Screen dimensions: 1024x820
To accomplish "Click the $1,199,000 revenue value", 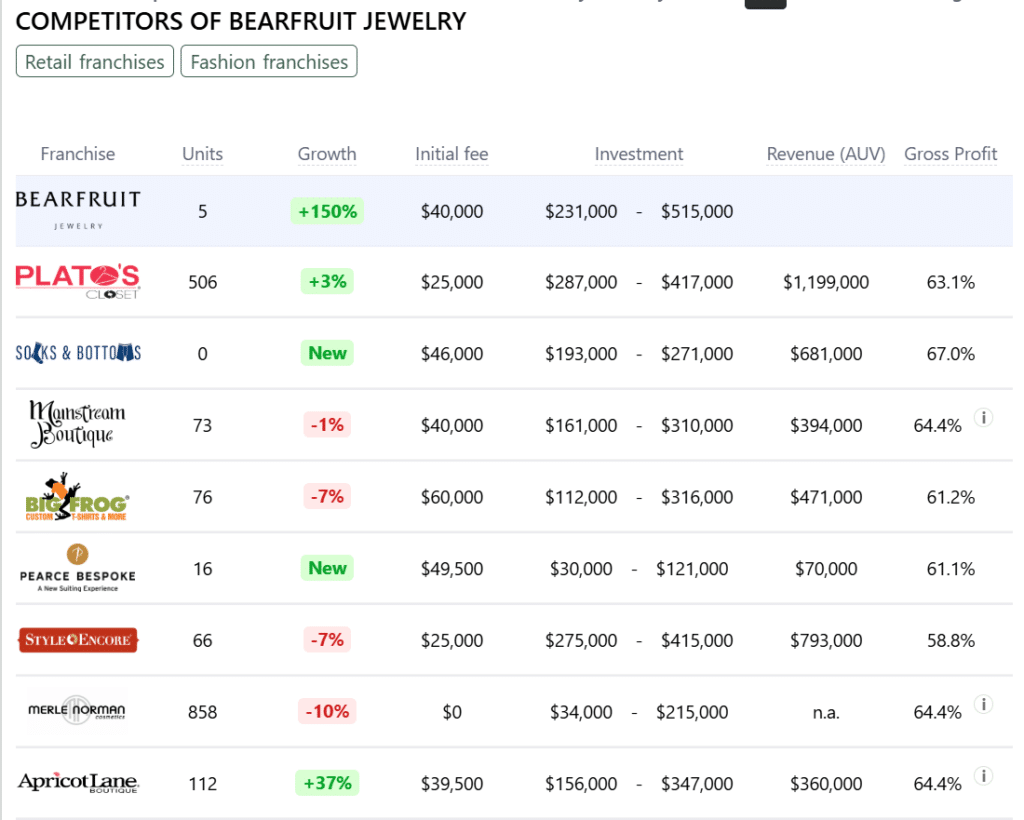I will pyautogui.click(x=826, y=282).
